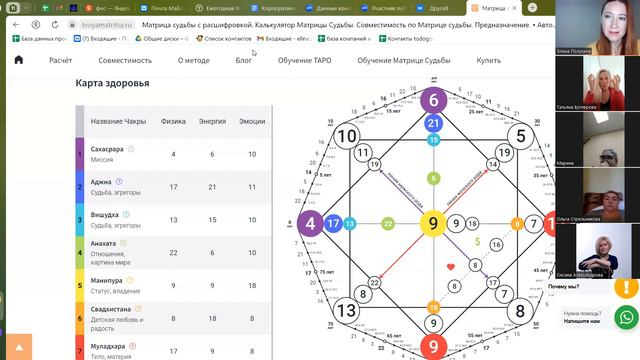The image size is (640, 360).
Task: Open the Обучение ТАРО menu item
Action: click(304, 60)
